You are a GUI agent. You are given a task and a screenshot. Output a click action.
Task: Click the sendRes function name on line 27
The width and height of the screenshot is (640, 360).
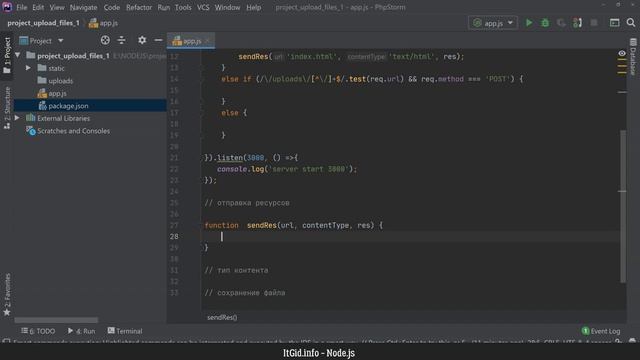(x=262, y=225)
